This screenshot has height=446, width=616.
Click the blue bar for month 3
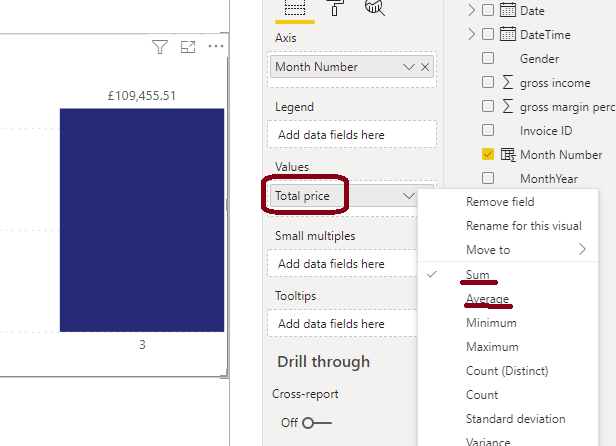tap(142, 220)
